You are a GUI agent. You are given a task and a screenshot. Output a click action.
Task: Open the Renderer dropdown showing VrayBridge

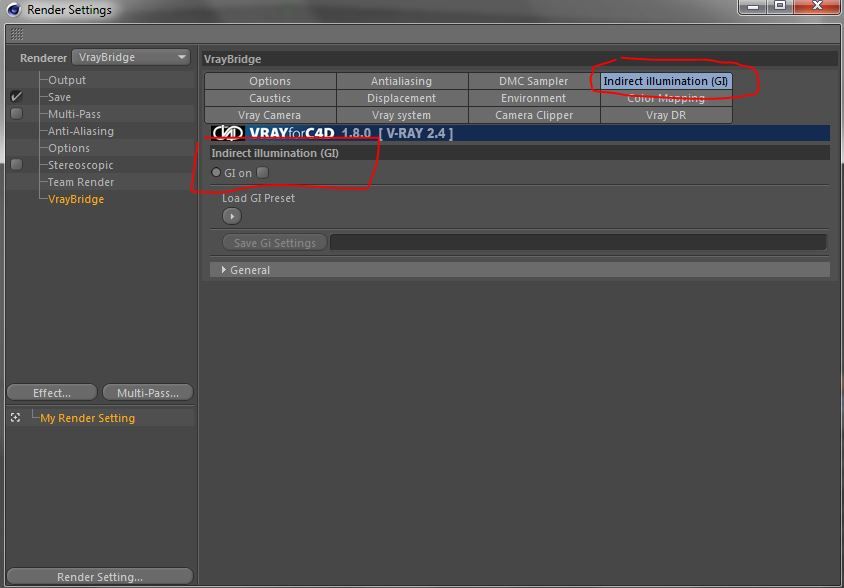click(x=131, y=57)
